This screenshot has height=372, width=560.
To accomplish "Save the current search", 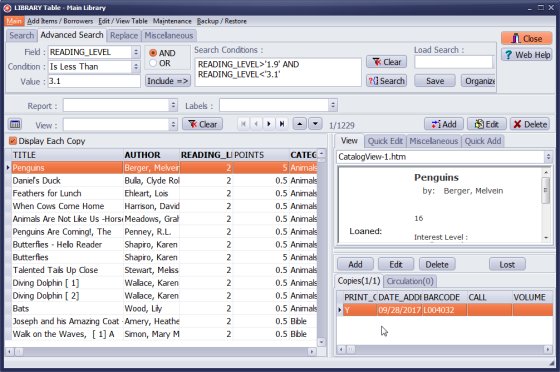I will 435,81.
